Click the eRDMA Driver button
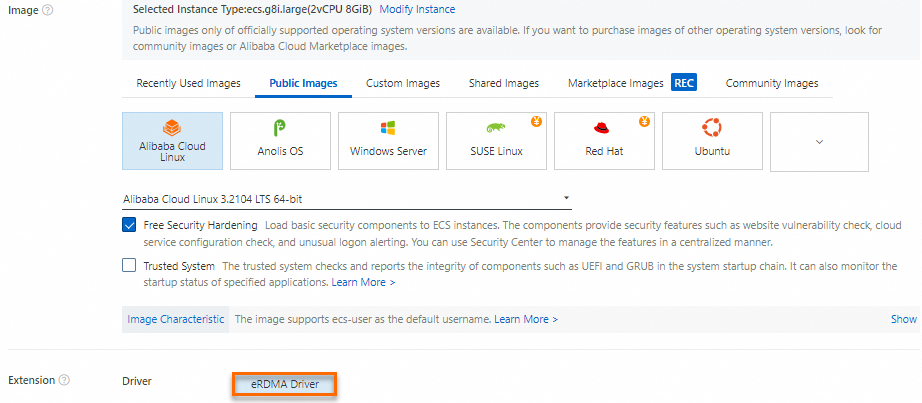Screen dimensions: 922x403 coord(285,384)
